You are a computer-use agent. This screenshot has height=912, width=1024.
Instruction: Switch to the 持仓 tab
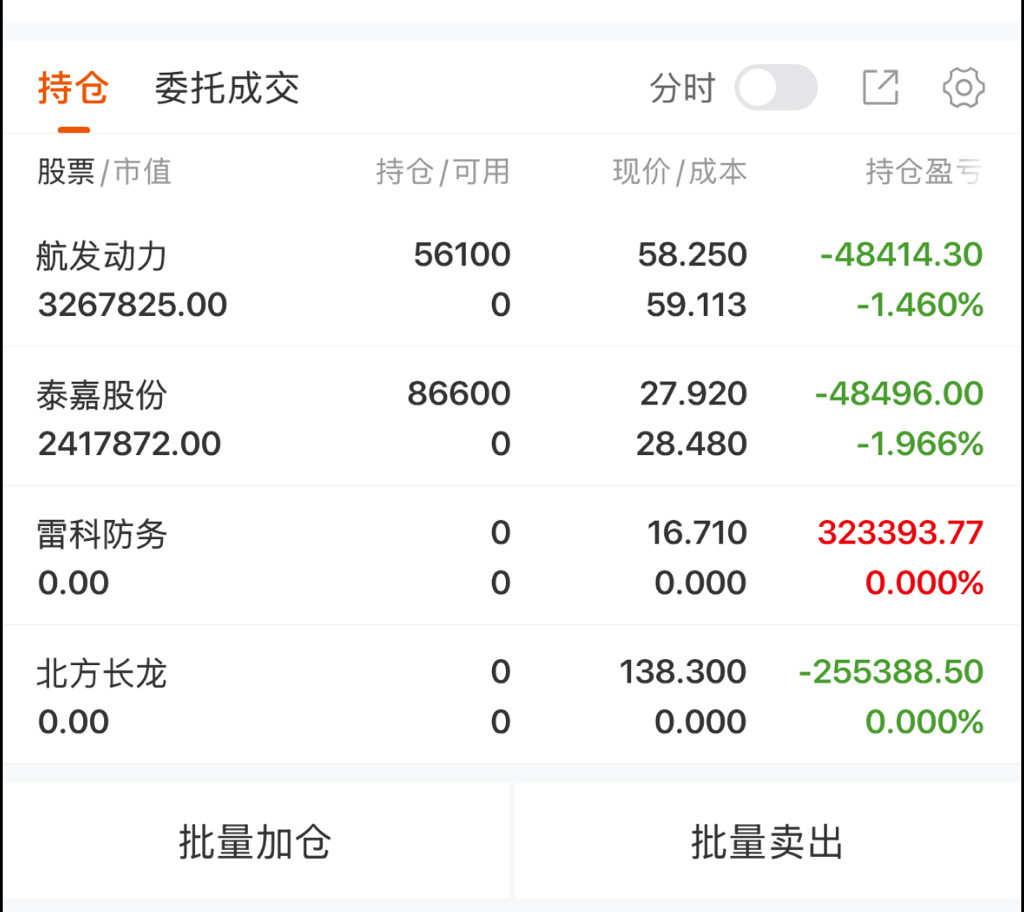coord(73,88)
